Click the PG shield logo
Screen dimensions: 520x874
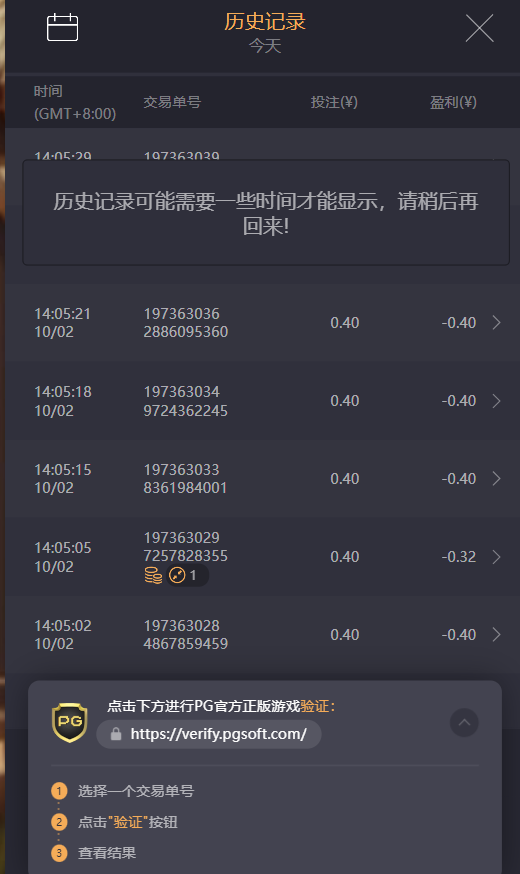point(70,722)
